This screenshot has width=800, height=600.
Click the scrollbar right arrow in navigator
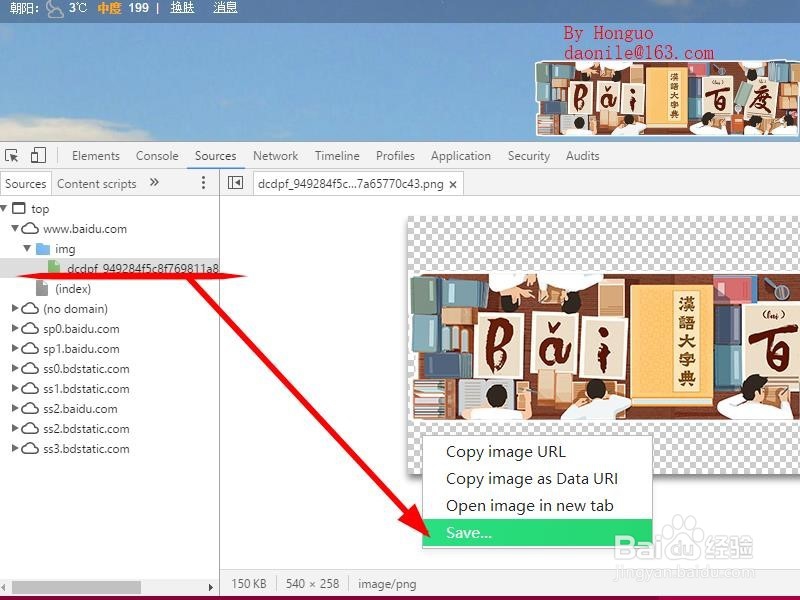211,587
